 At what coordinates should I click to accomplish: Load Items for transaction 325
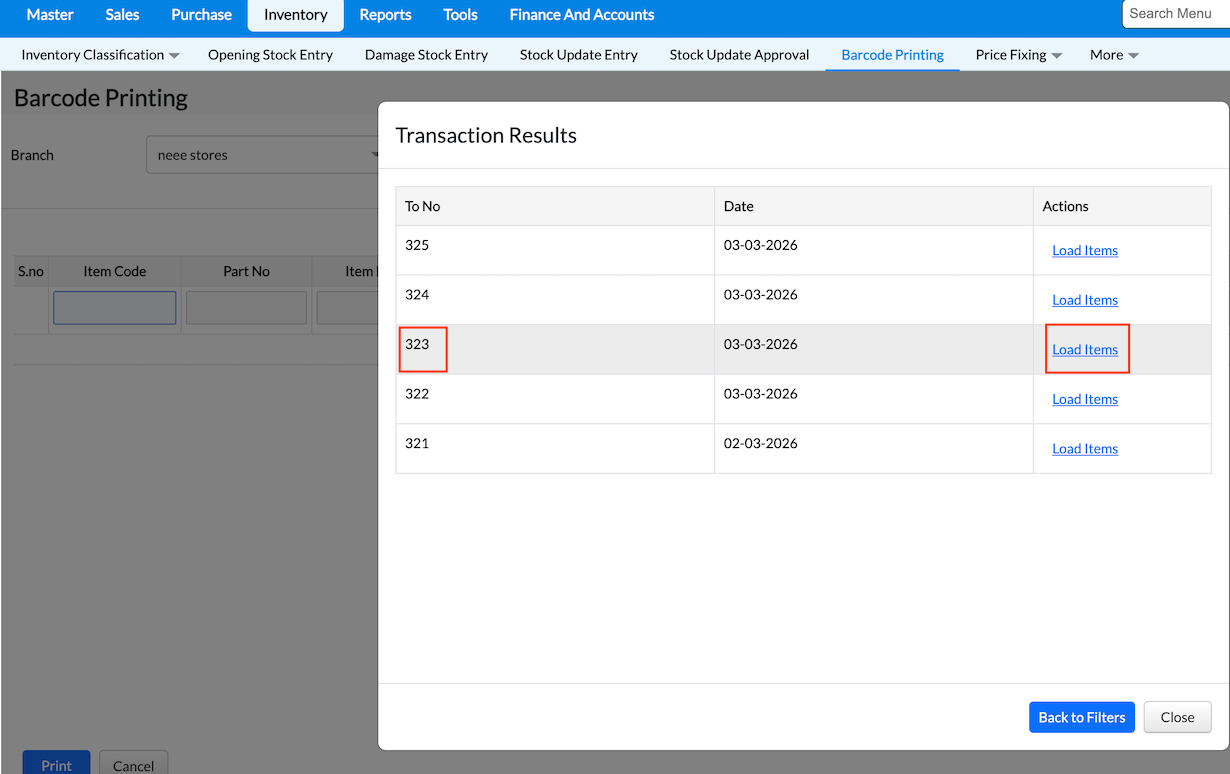pos(1085,251)
